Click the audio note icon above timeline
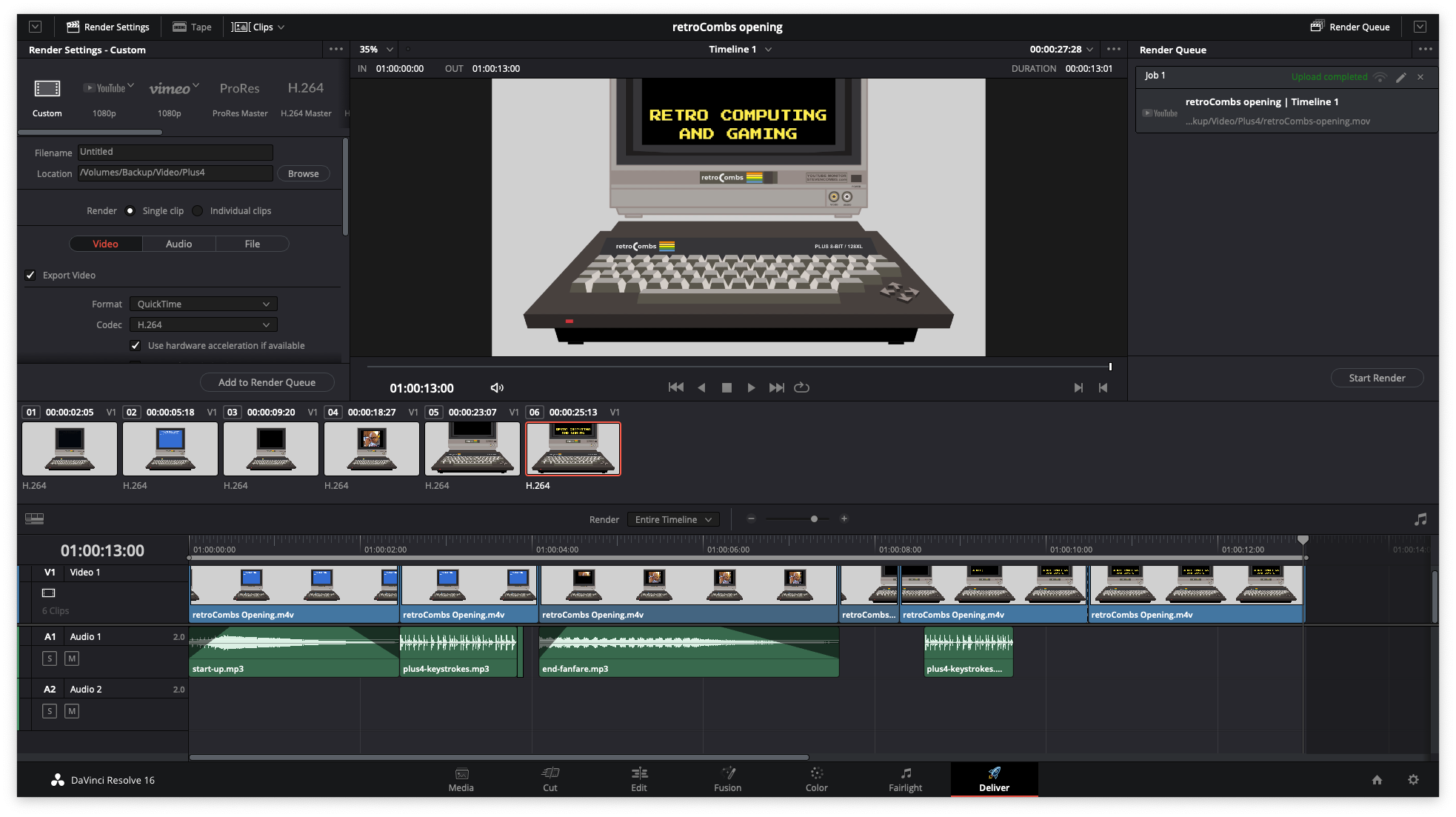 click(1420, 519)
